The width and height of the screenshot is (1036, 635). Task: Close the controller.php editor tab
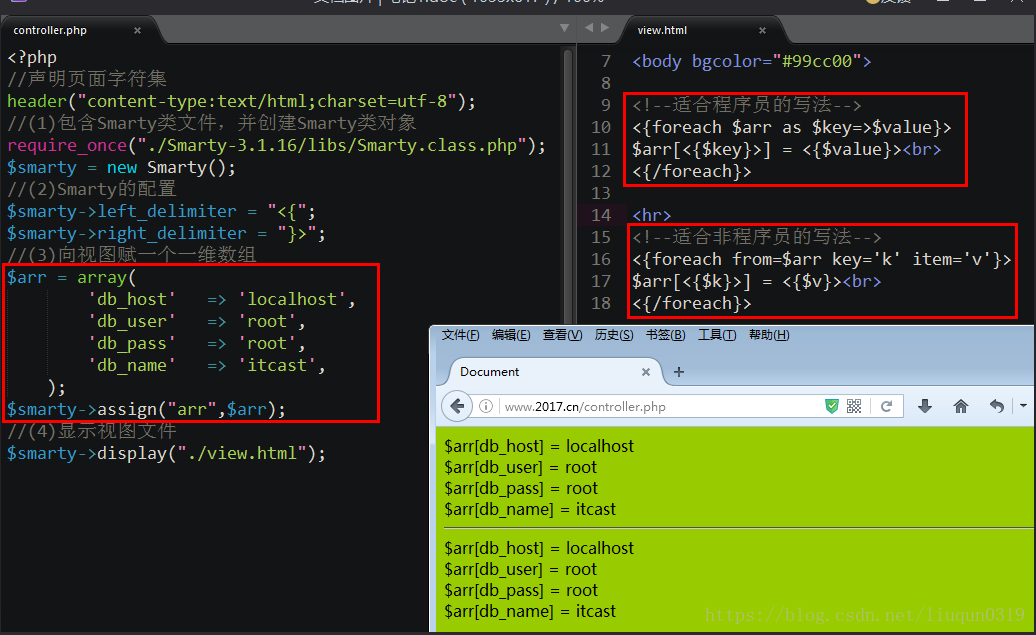coord(137,30)
